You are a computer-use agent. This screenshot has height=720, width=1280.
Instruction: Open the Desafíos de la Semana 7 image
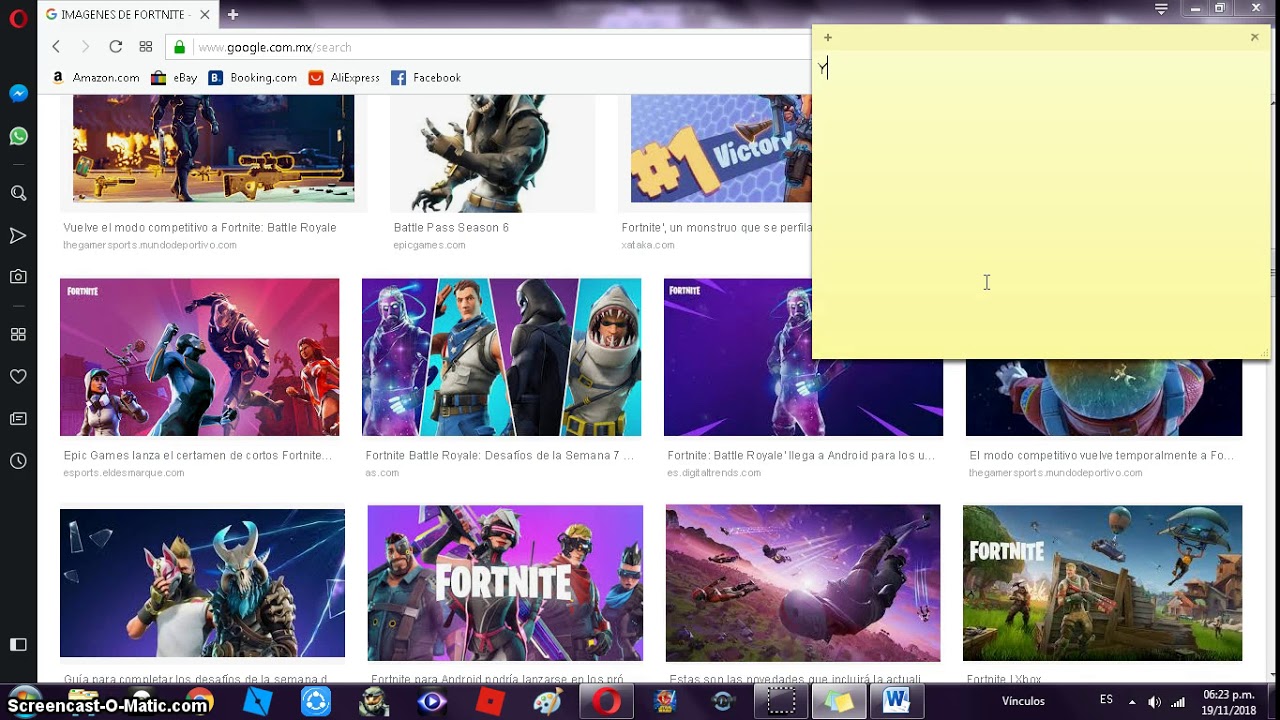(x=501, y=357)
